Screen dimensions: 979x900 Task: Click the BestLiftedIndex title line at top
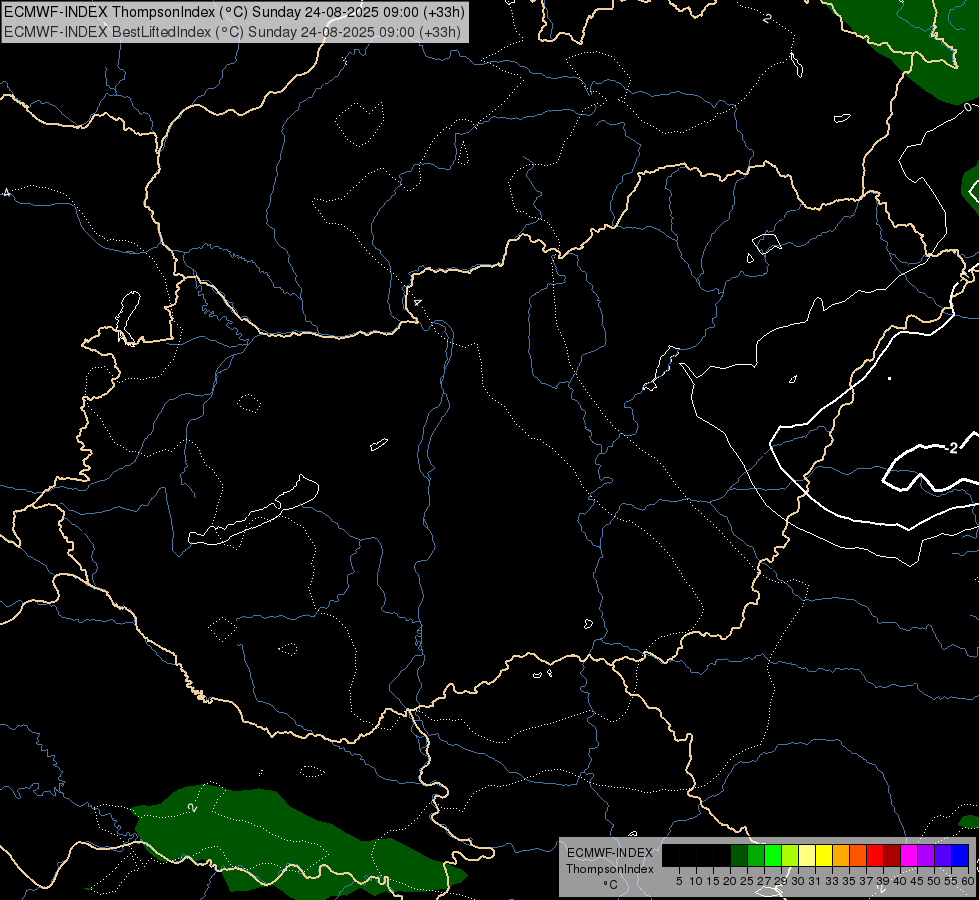233,31
